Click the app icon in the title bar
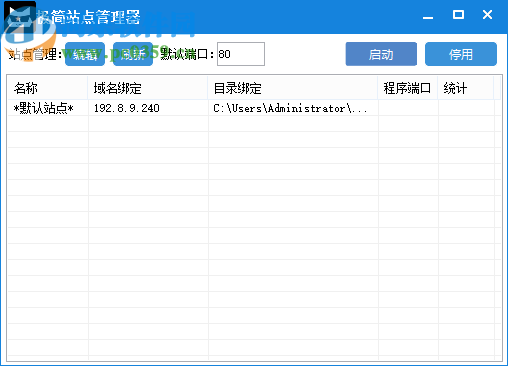Screen dimensions: 508x366 (x=19, y=17)
